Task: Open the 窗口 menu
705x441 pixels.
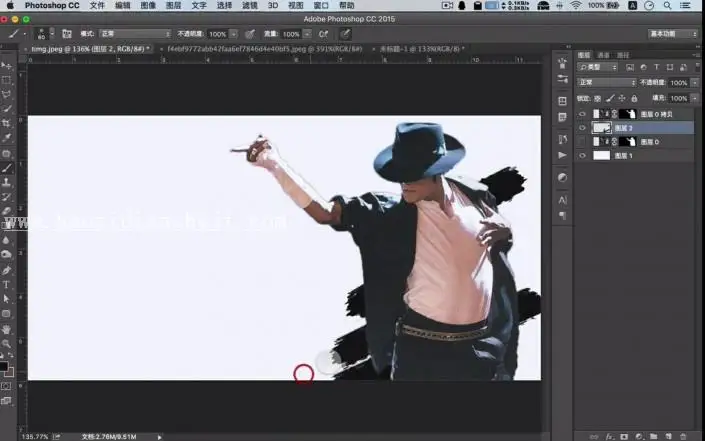Action: tap(321, 5)
